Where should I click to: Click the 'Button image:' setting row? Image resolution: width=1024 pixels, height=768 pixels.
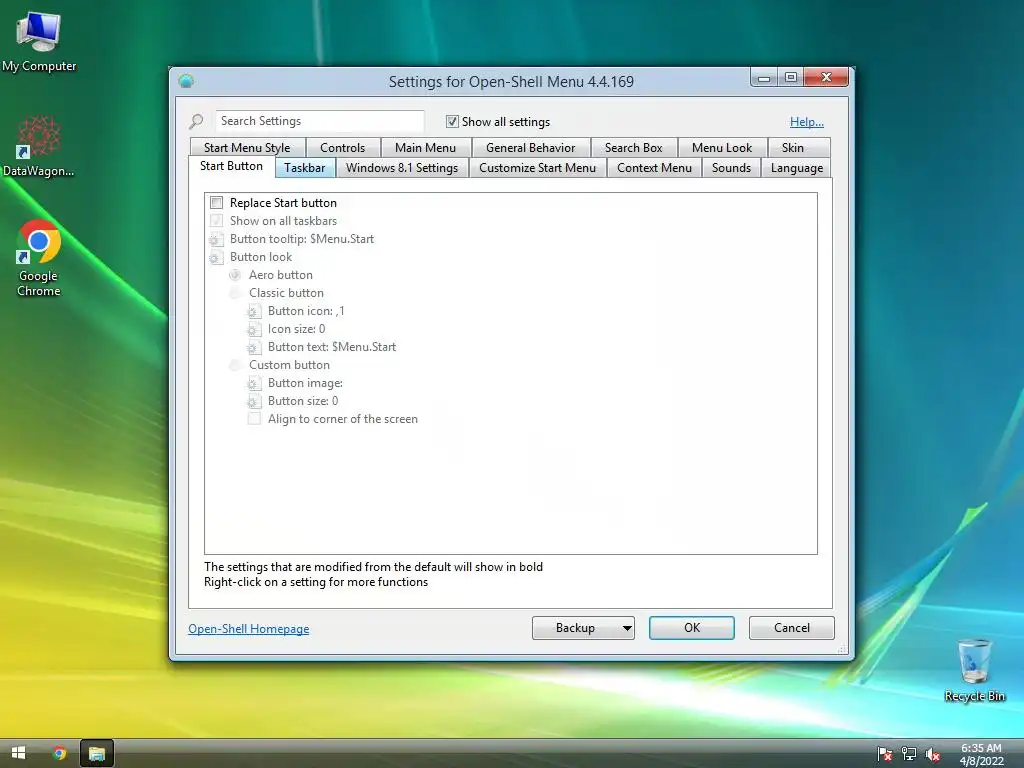click(305, 383)
